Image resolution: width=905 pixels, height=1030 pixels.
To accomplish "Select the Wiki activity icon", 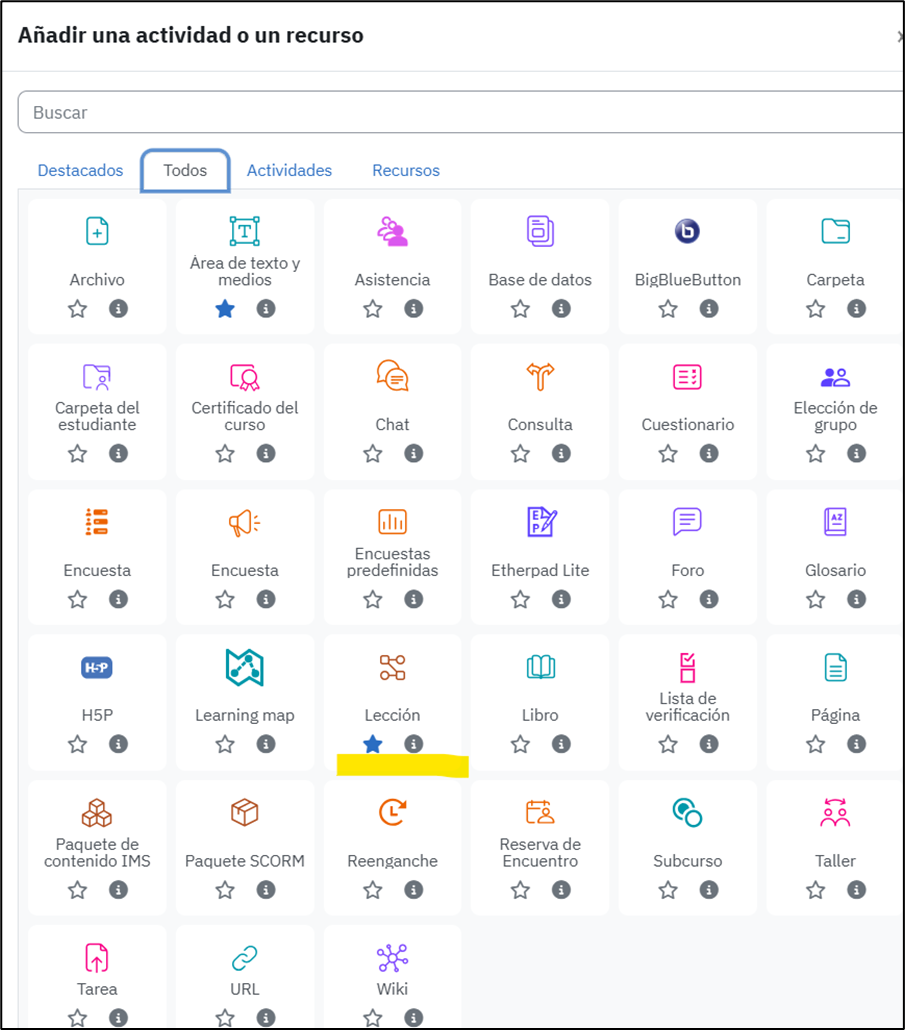I will tap(392, 958).
